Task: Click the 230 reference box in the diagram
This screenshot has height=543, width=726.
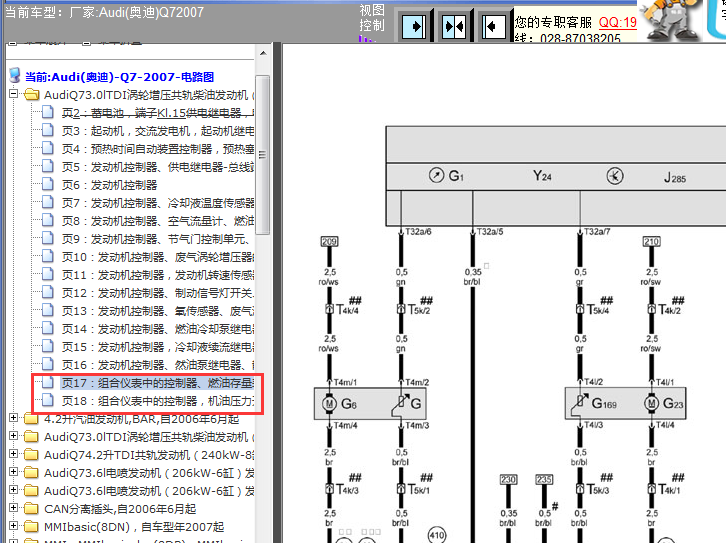Action: [x=508, y=479]
